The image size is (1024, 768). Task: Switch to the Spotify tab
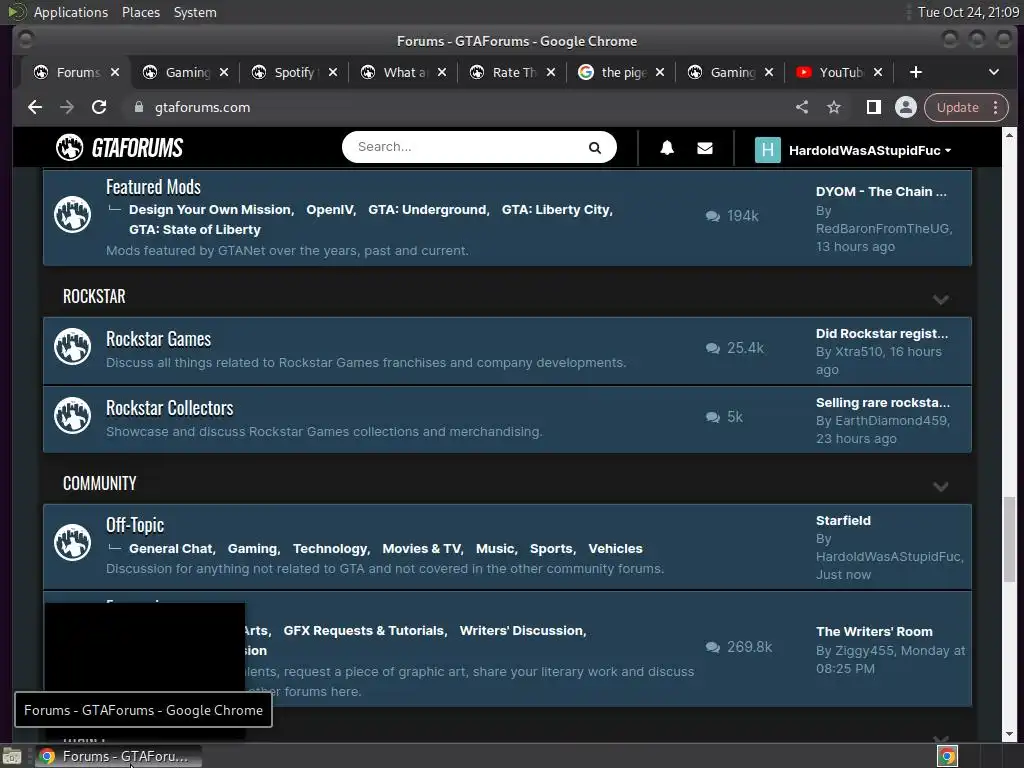293,72
